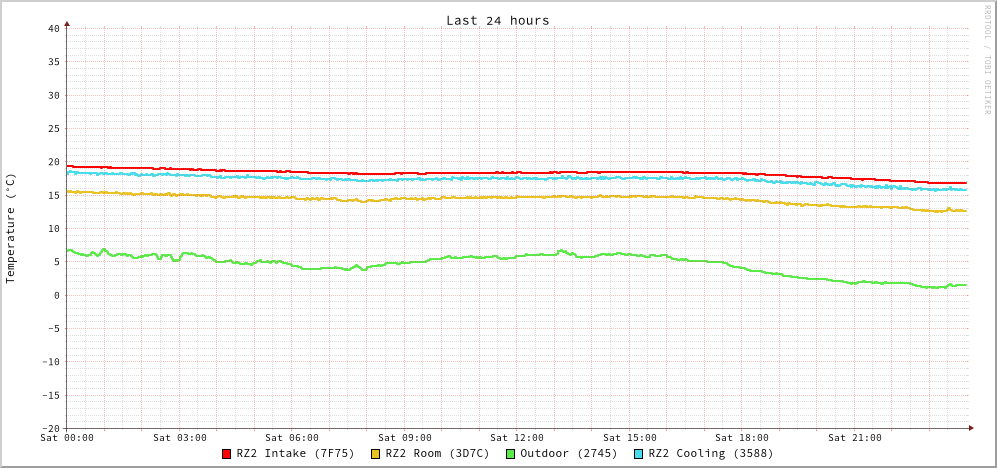Screen dimensions: 997x468
Task: Click the 40 value on temperature axis
Action: (x=53, y=28)
